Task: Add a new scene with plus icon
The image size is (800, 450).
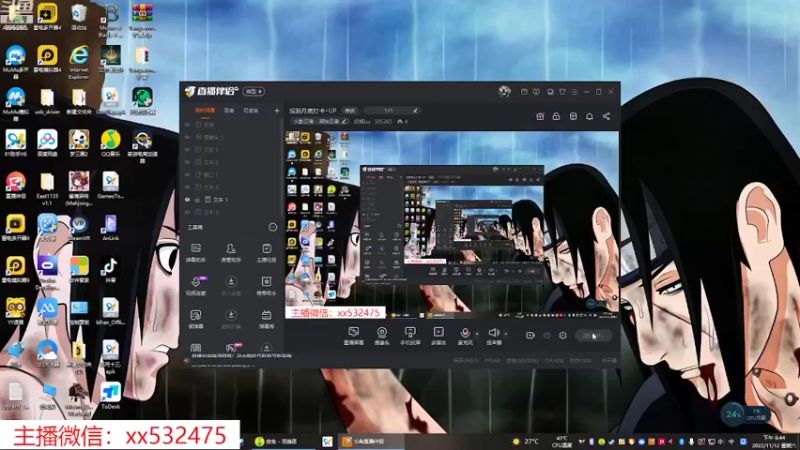Action: click(x=277, y=110)
